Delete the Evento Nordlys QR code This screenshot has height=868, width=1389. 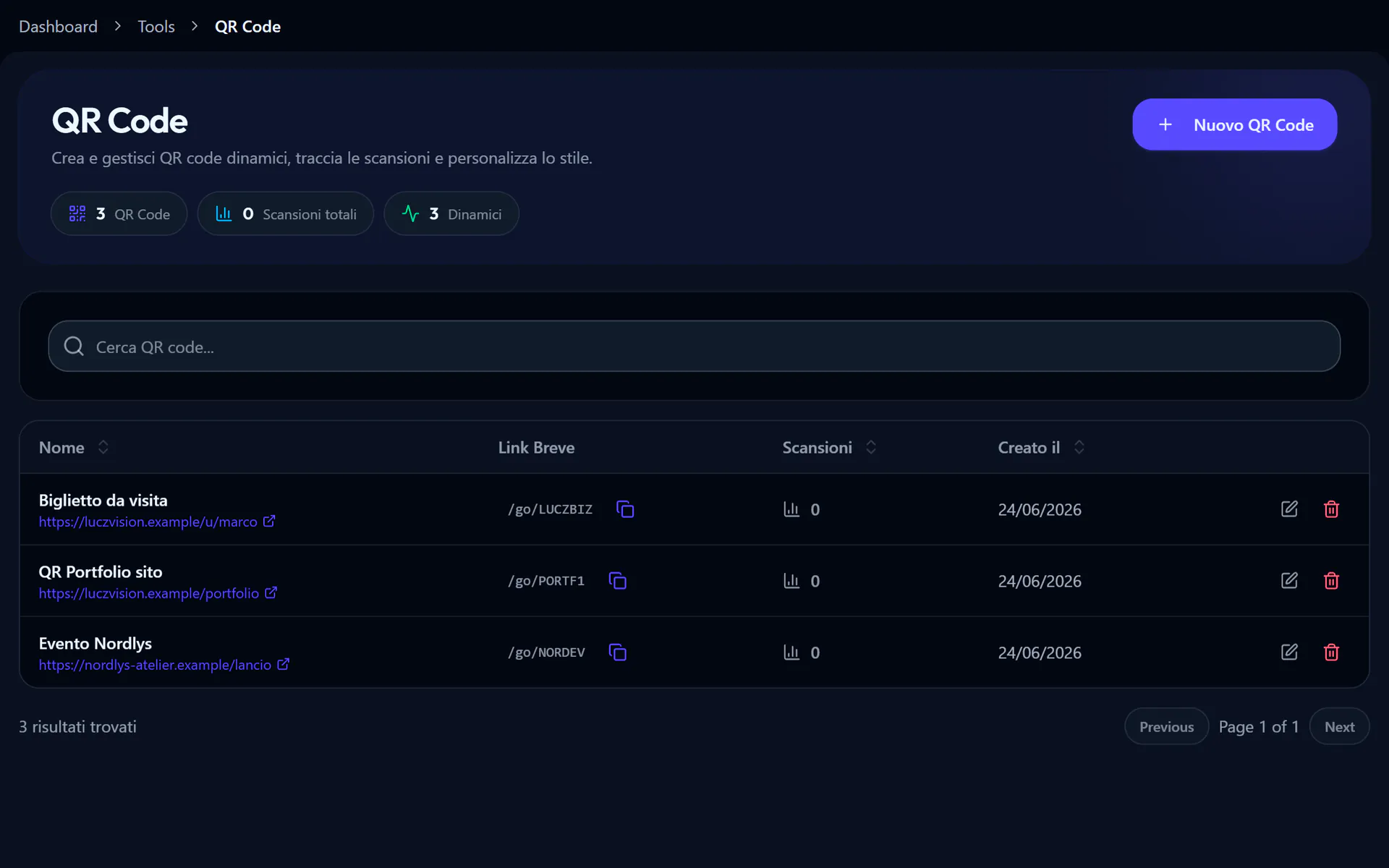1331,652
